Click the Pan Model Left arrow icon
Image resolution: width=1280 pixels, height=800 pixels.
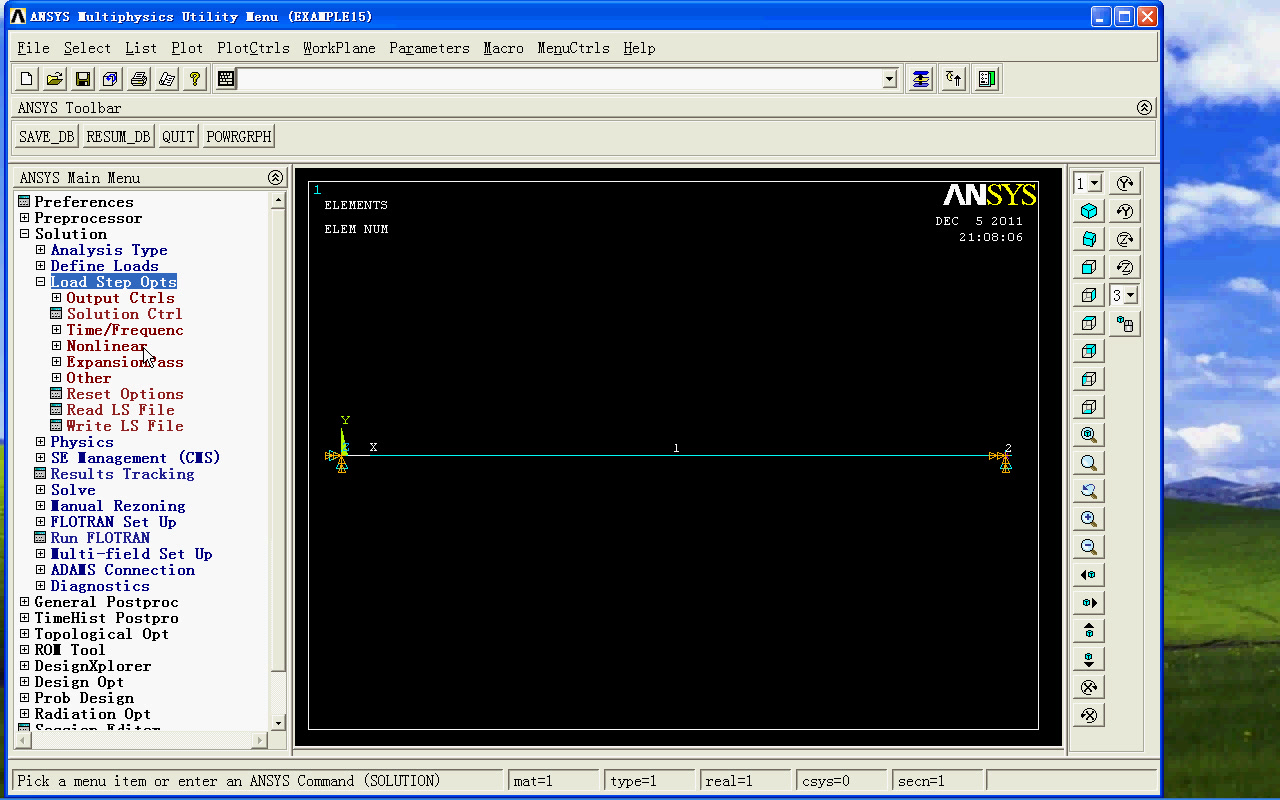(1089, 575)
